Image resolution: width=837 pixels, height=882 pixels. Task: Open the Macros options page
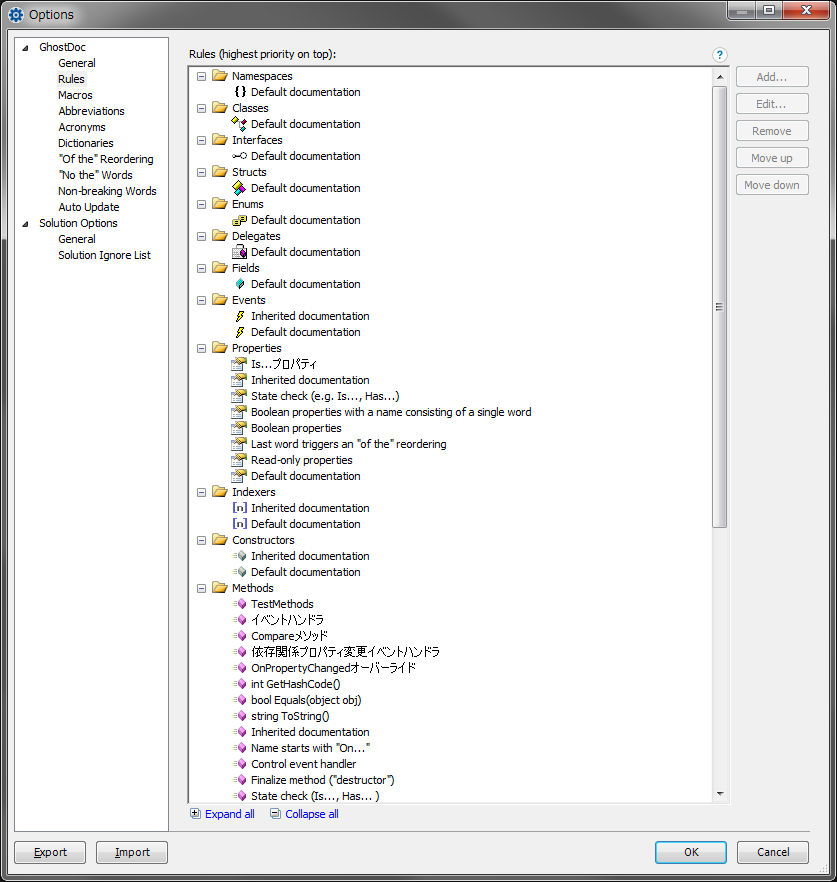click(75, 95)
